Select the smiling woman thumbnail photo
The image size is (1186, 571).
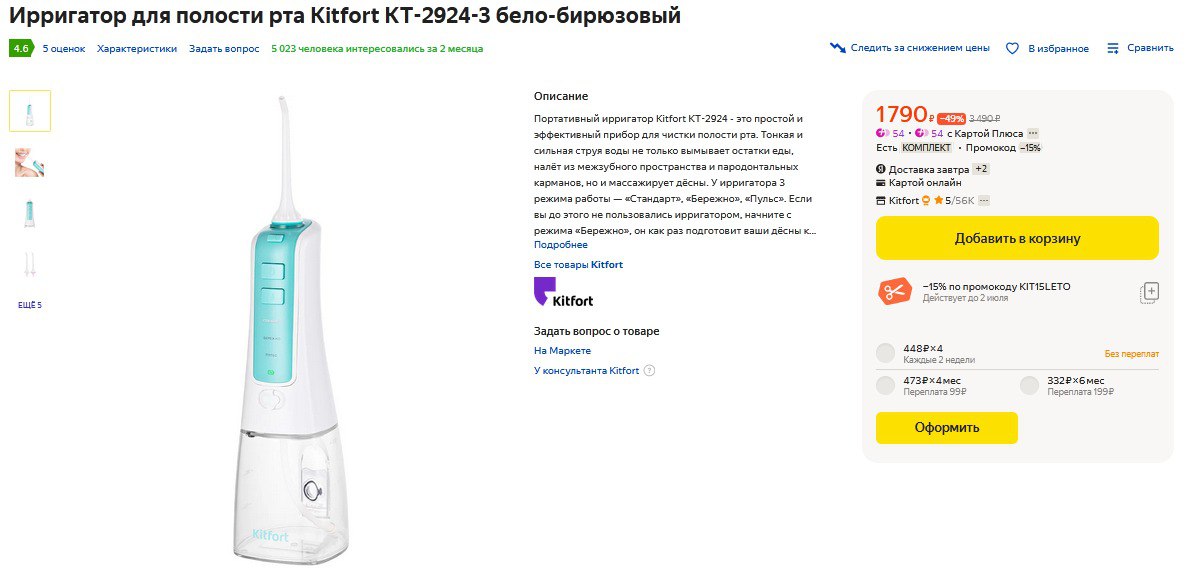(x=30, y=162)
